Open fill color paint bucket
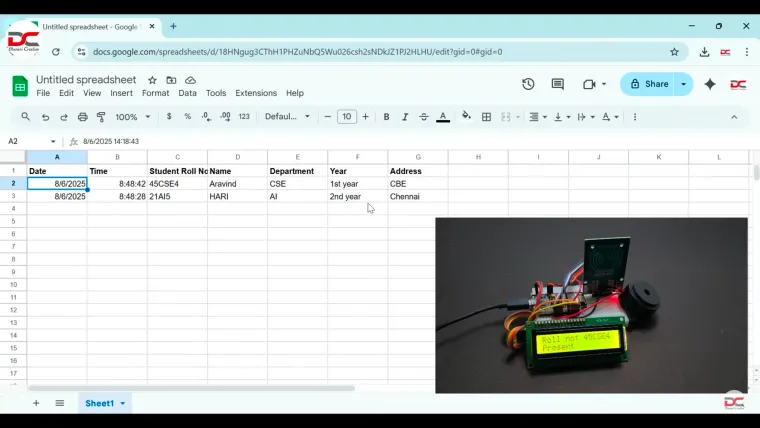 click(x=466, y=116)
